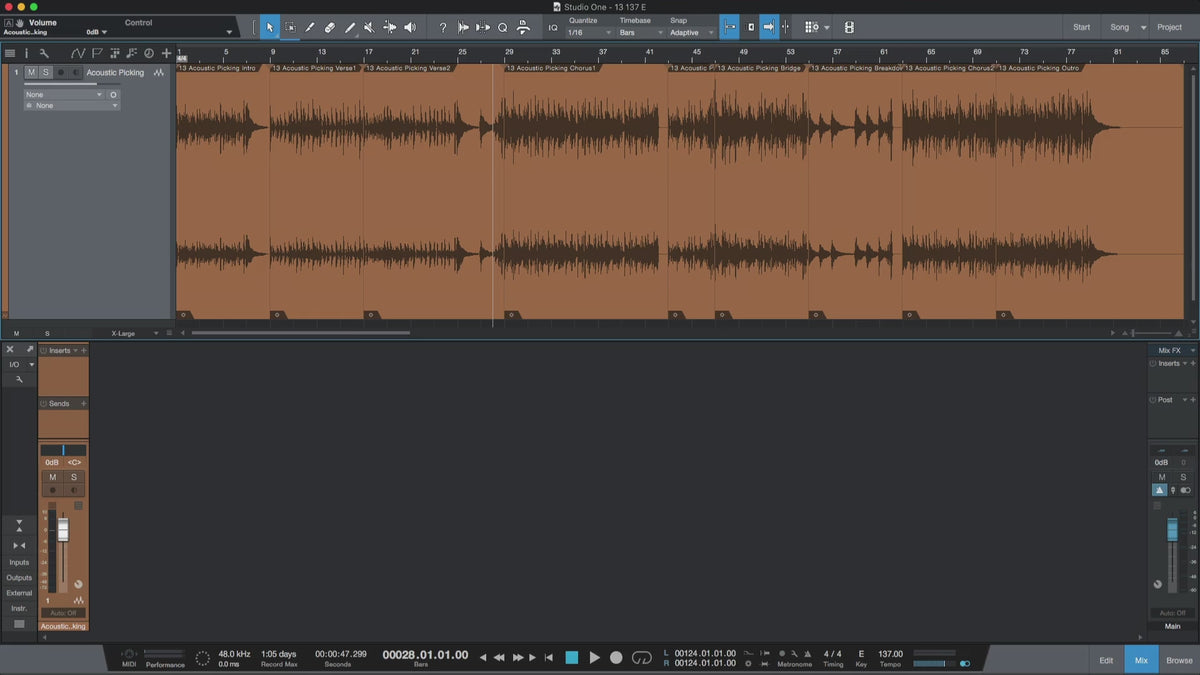
Task: Select the Listen tool speaker icon
Action: (410, 27)
